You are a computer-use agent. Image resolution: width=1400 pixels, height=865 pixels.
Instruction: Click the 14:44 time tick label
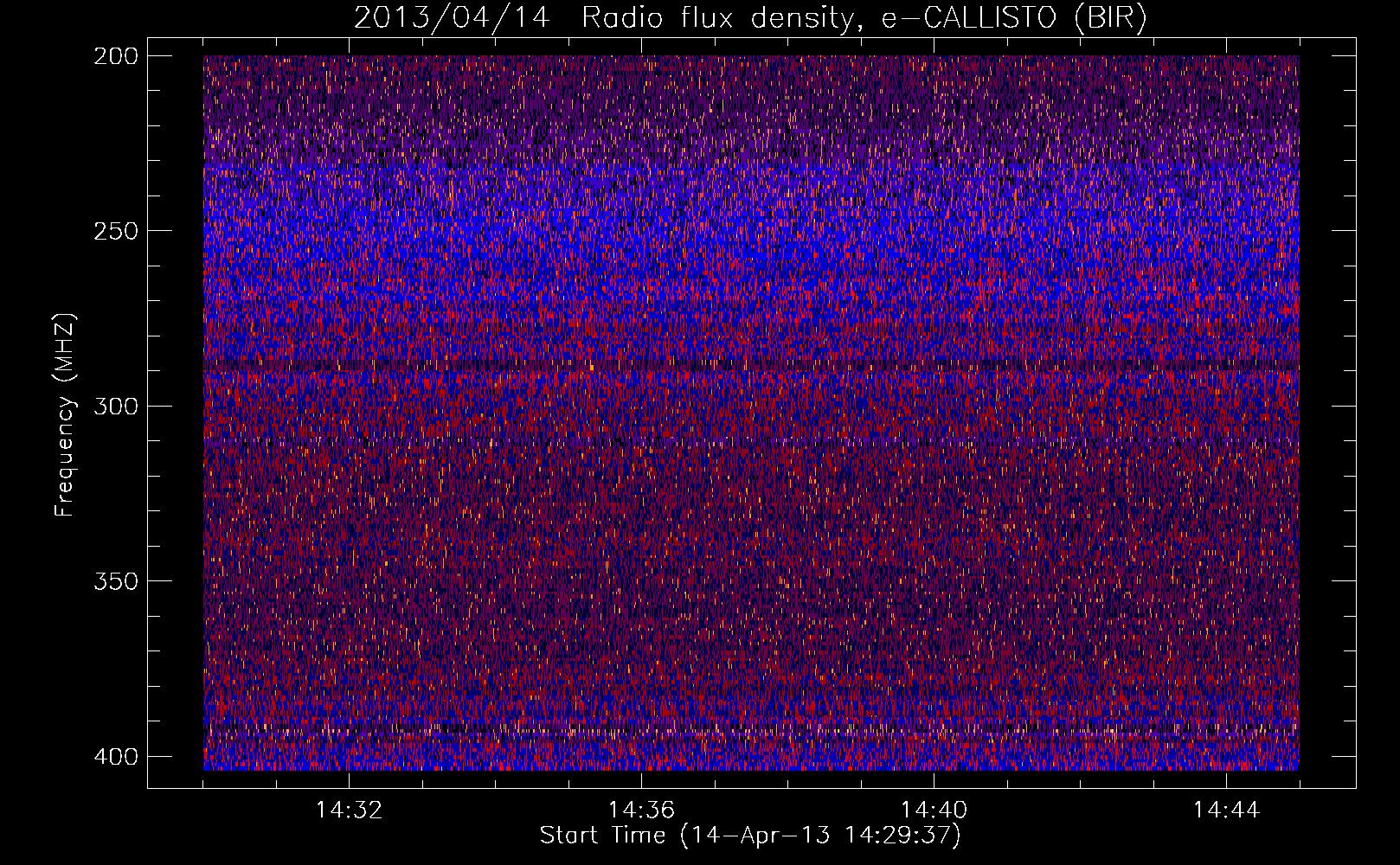pos(1226,810)
